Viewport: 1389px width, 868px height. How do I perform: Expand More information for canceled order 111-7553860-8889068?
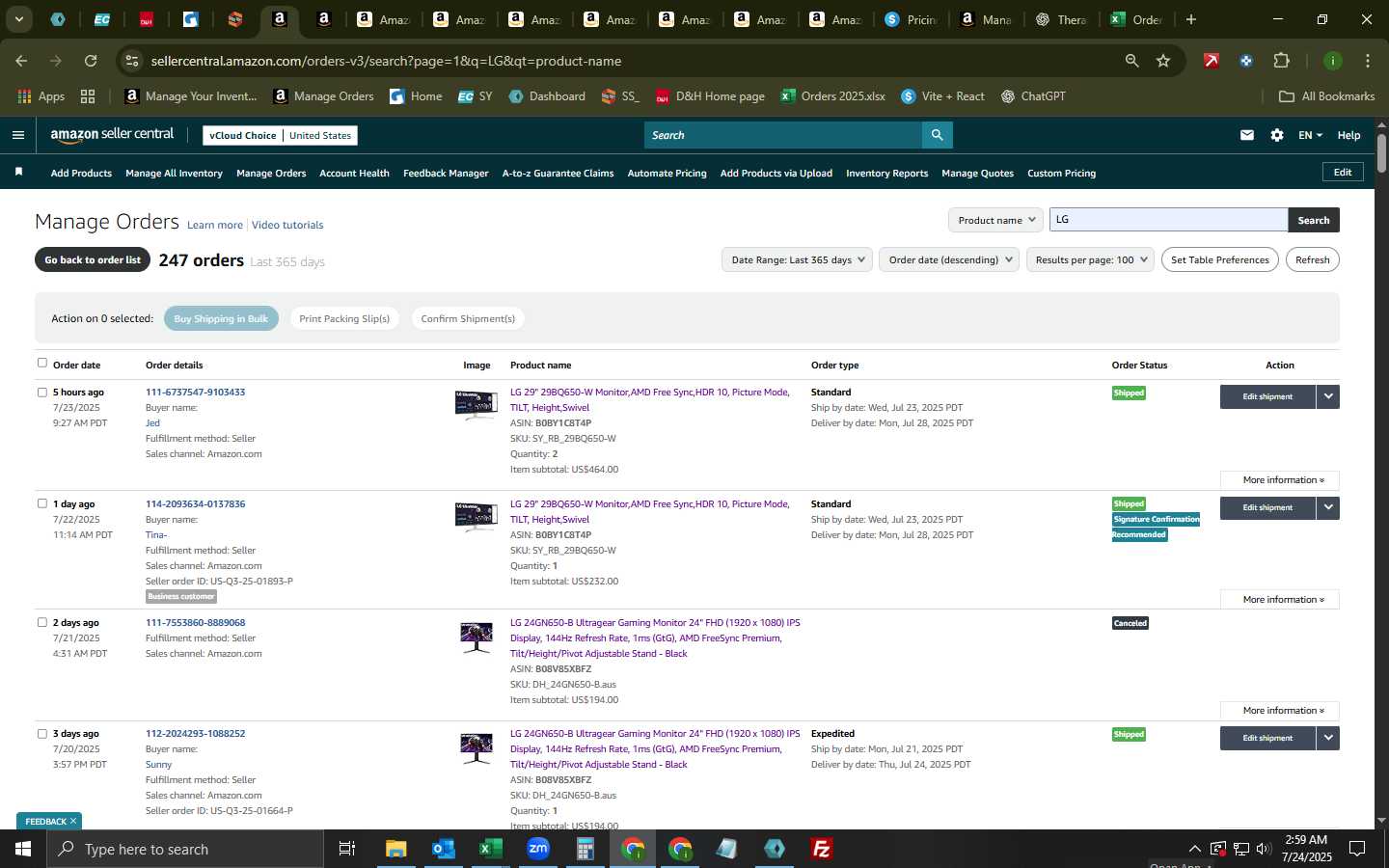(x=1279, y=711)
